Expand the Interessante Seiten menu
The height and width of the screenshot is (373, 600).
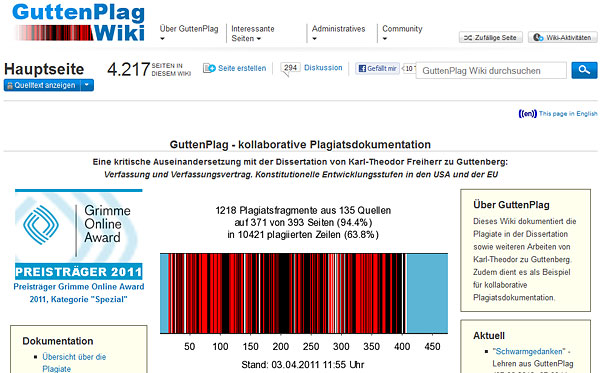pos(253,34)
